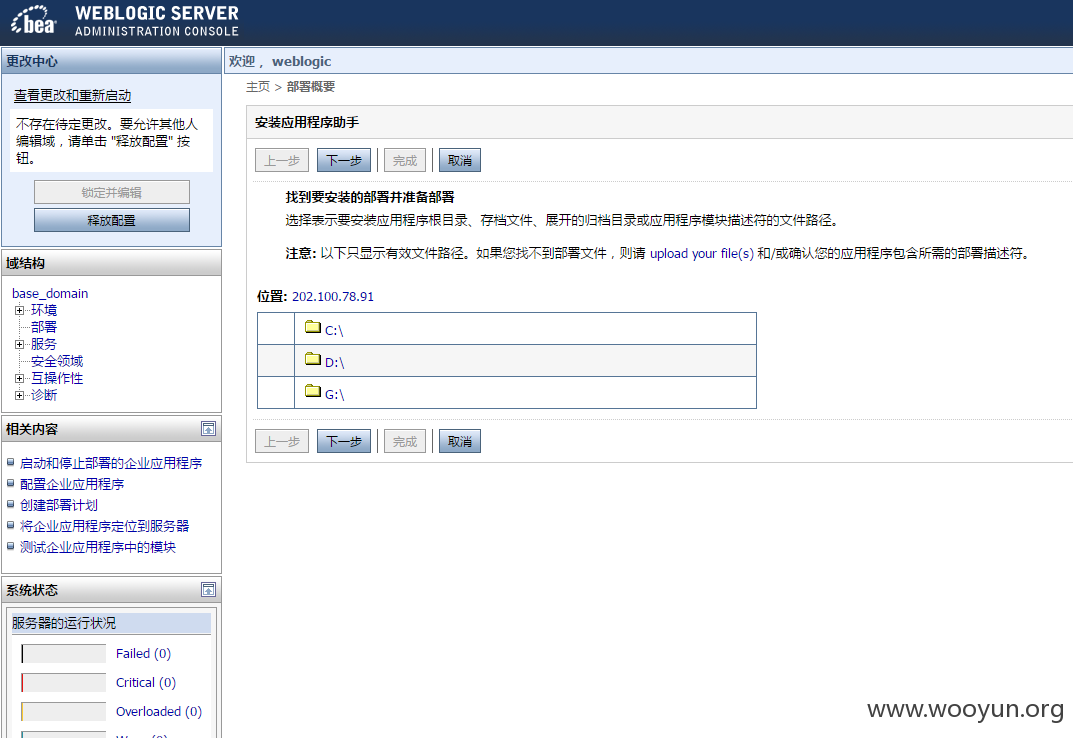The image size is (1073, 738).
Task: Select 环境 in the domain tree
Action: (x=44, y=310)
